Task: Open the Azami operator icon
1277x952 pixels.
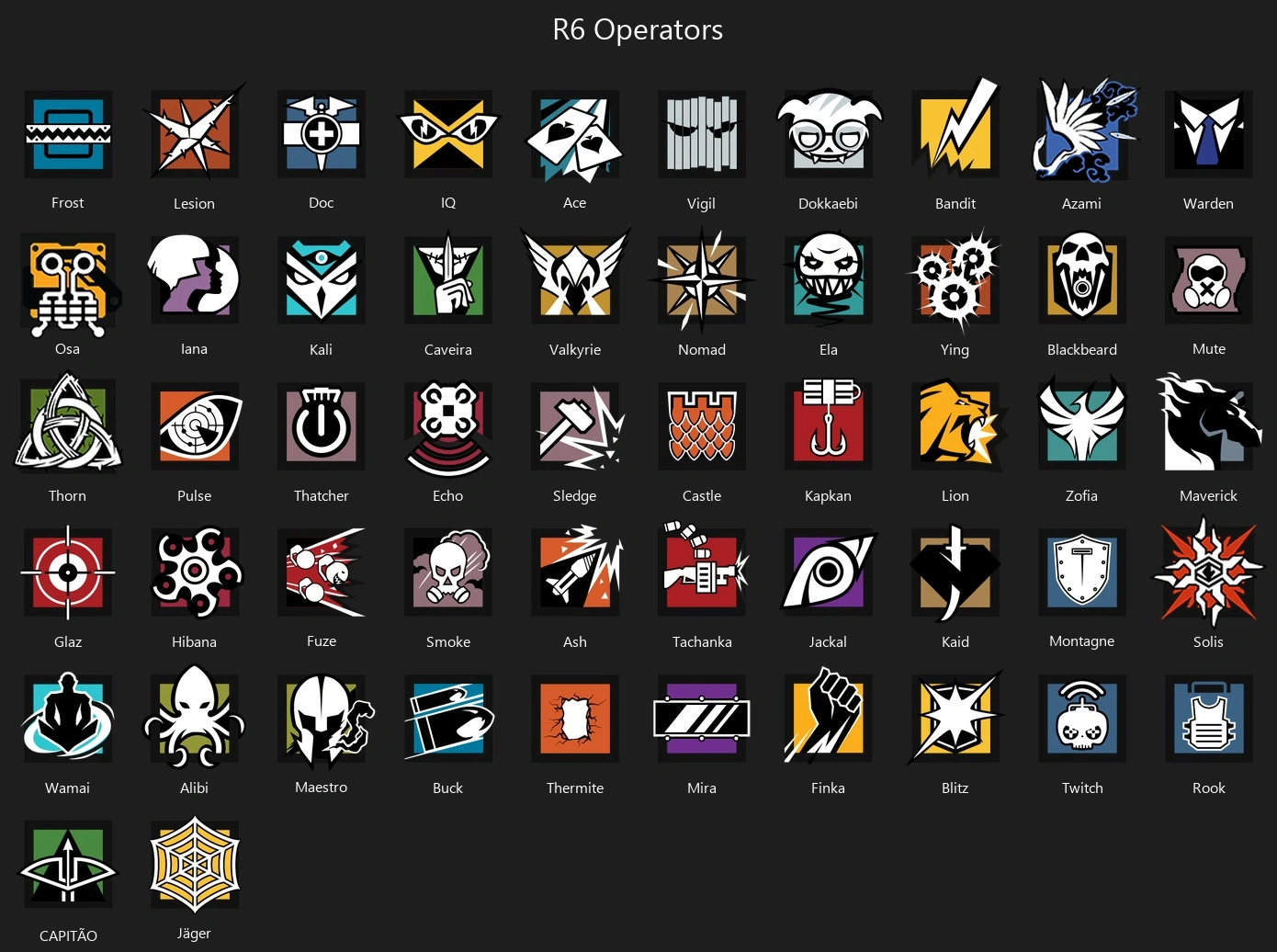Action: (1082, 130)
